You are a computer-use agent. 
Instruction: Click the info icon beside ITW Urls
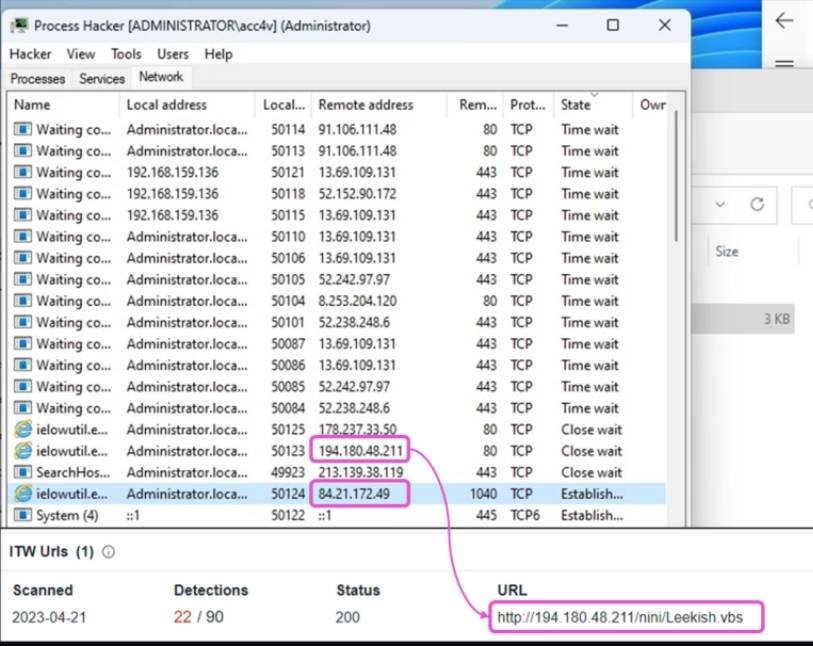[x=109, y=551]
